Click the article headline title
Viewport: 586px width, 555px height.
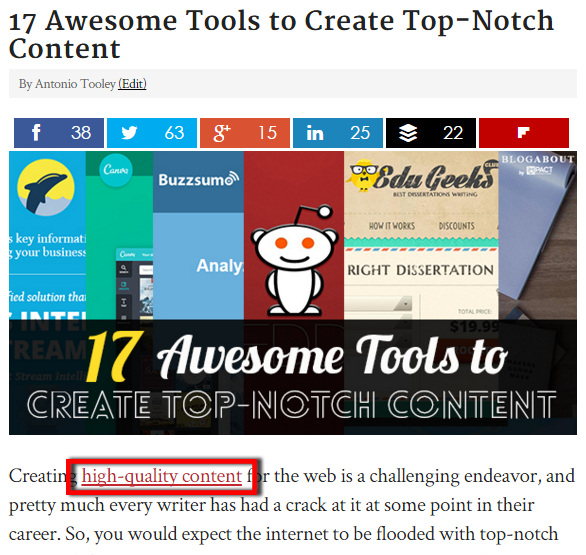click(281, 34)
